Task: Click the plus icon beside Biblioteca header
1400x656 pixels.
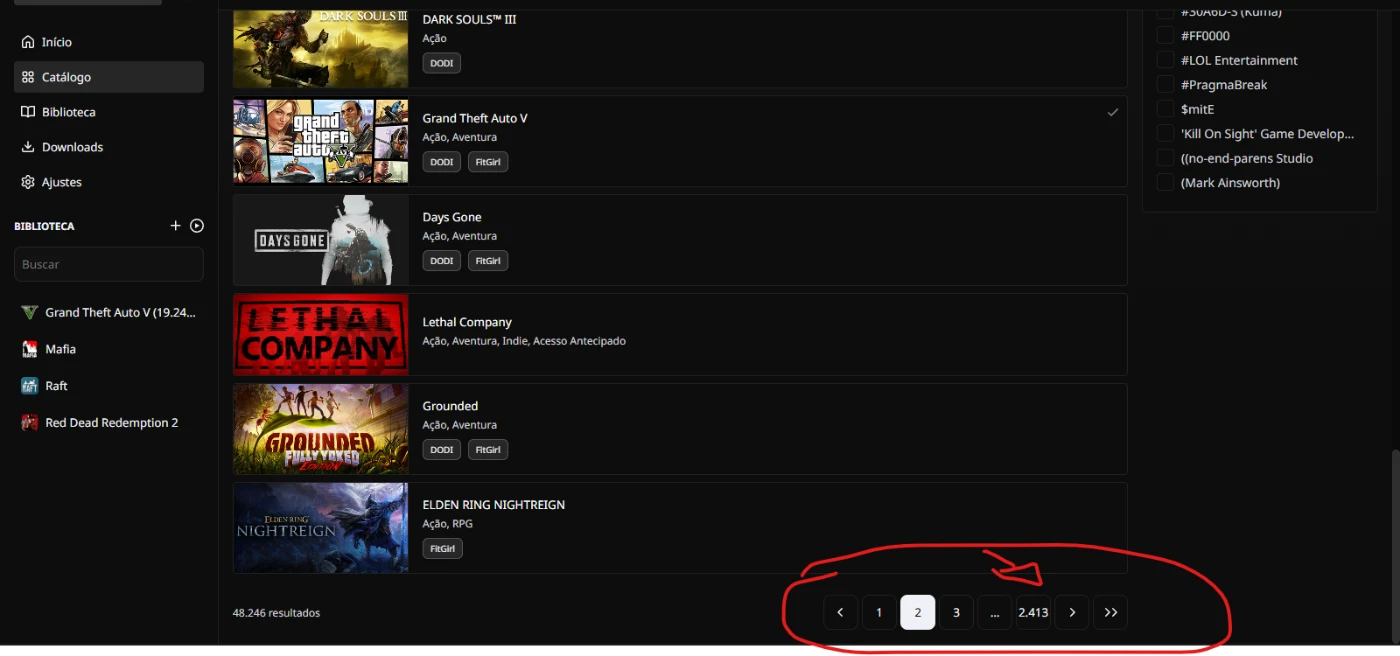Action: (175, 226)
